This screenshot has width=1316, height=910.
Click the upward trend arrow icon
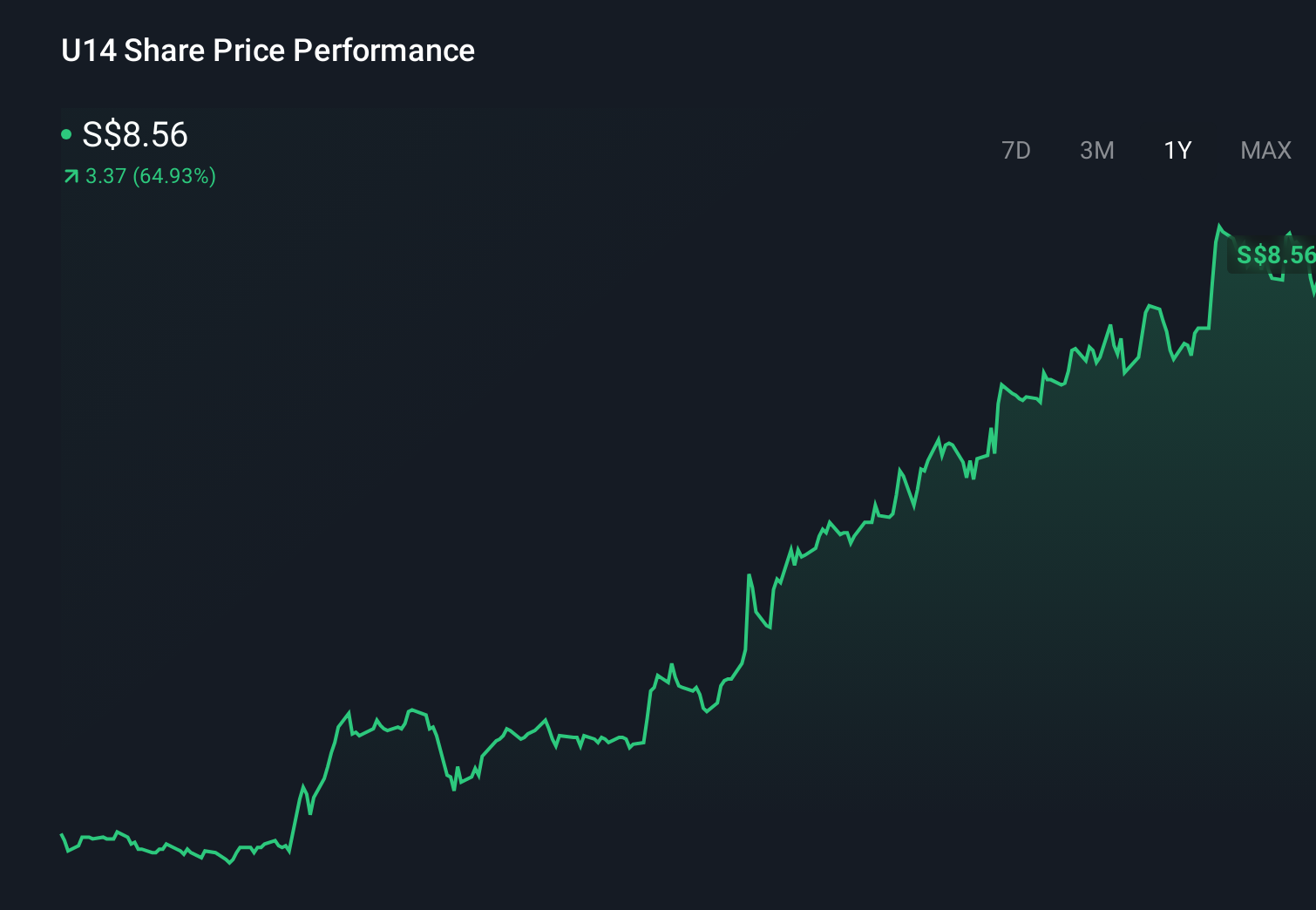coord(71,176)
